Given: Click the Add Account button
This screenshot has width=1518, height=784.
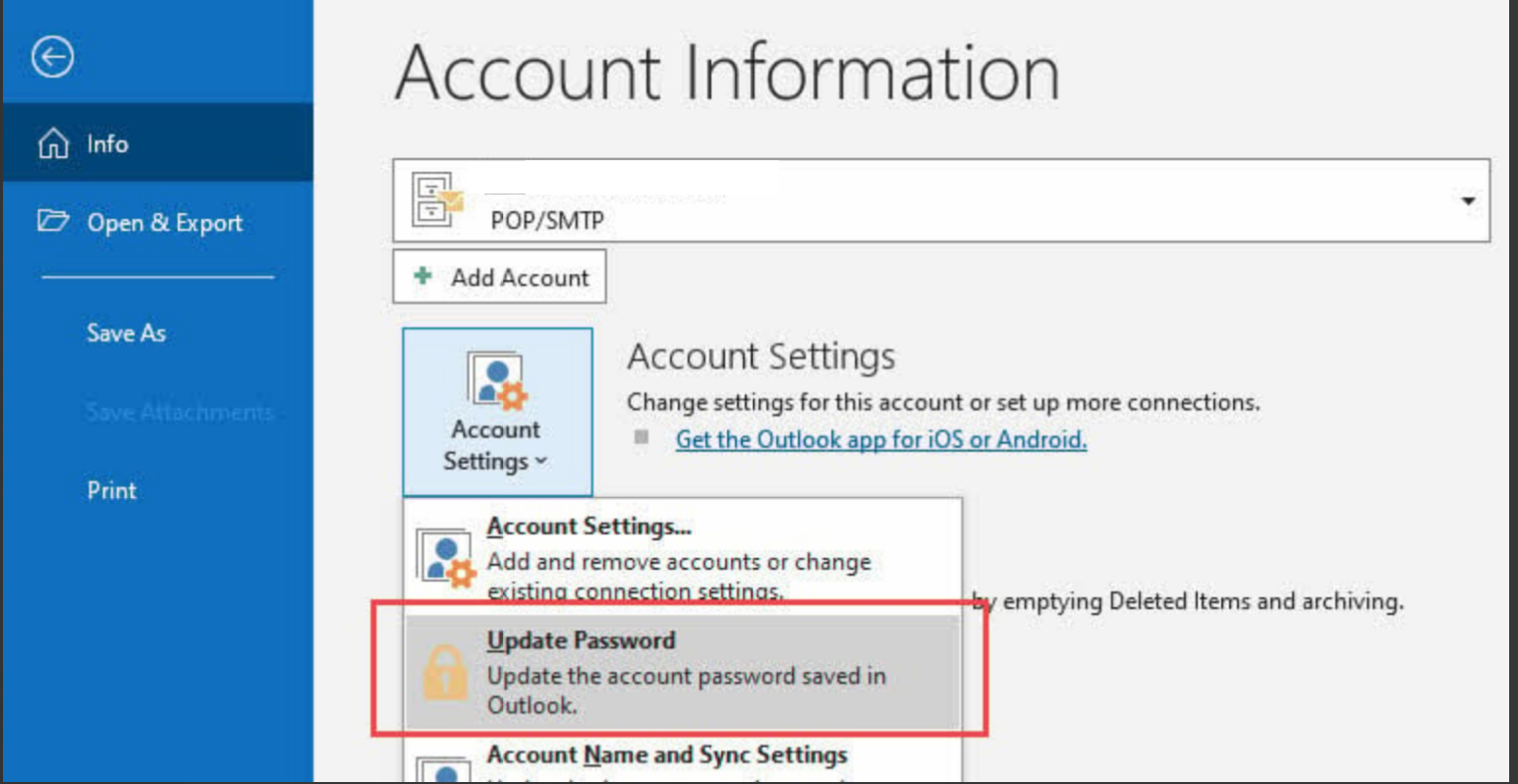Looking at the screenshot, I should click(x=499, y=277).
